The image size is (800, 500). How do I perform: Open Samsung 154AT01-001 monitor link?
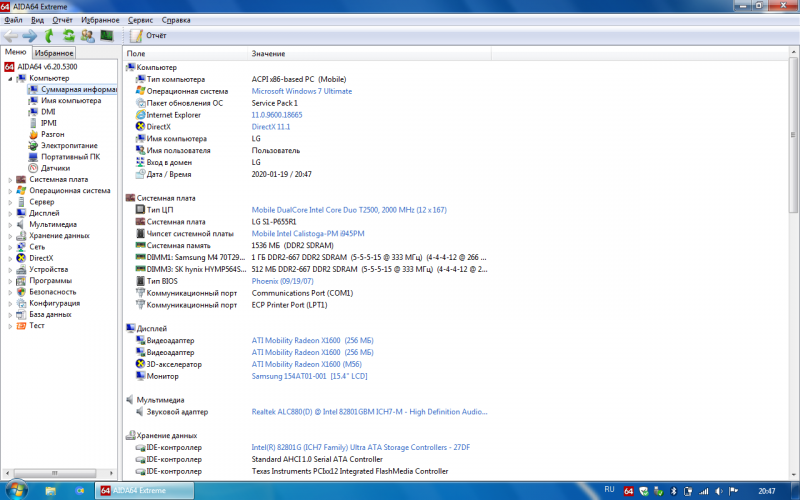[309, 376]
